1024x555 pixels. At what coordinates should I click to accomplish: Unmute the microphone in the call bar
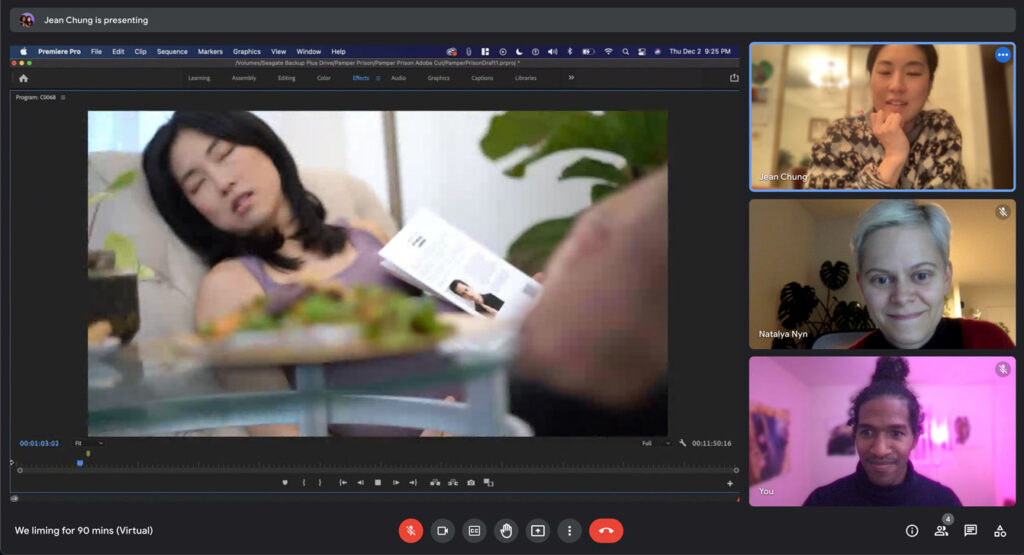point(410,531)
